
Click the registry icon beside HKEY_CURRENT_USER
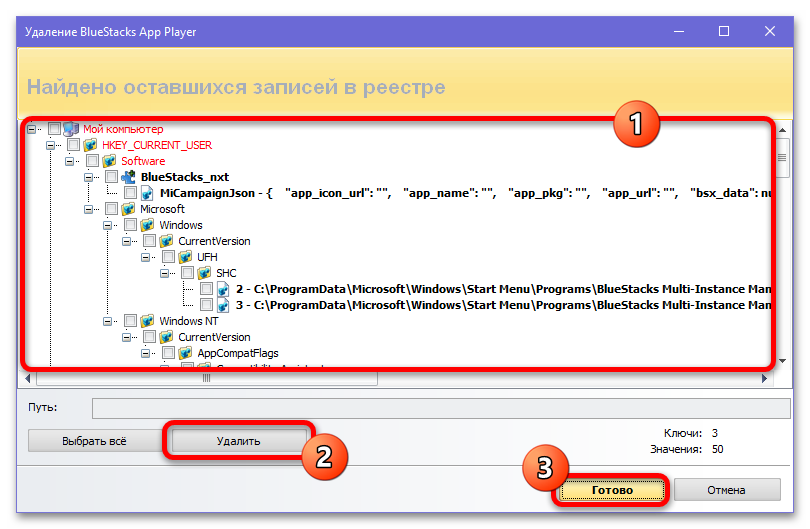pyautogui.click(x=90, y=145)
